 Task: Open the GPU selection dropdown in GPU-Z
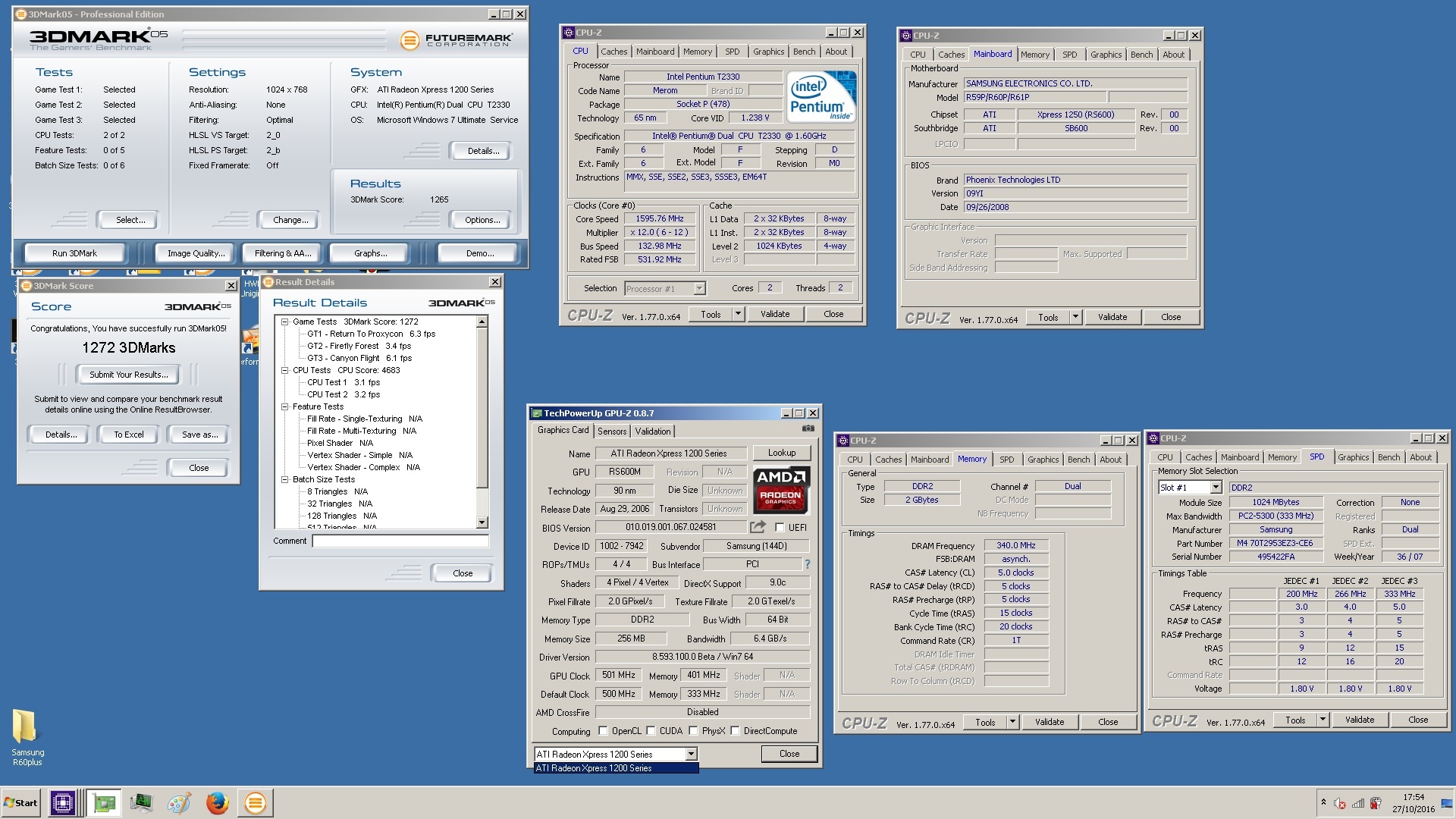[691, 755]
